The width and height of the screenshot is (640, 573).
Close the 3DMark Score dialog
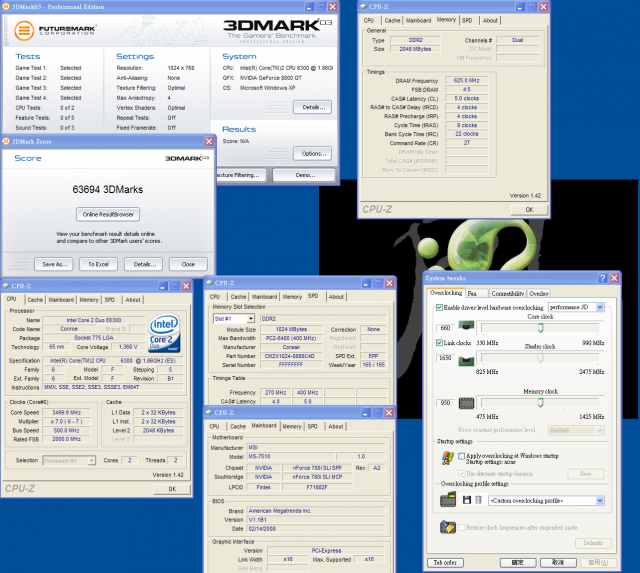[209, 141]
